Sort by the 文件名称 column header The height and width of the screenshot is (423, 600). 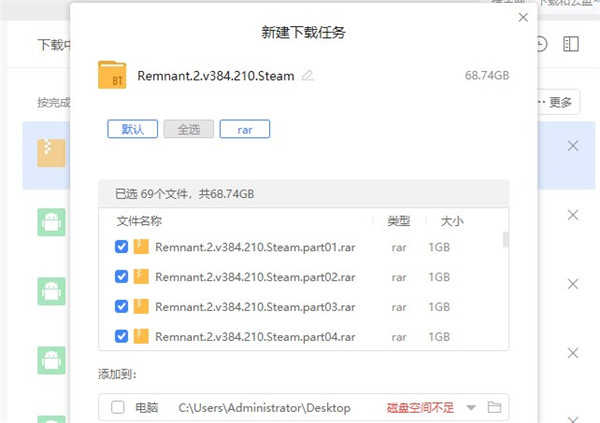139,221
